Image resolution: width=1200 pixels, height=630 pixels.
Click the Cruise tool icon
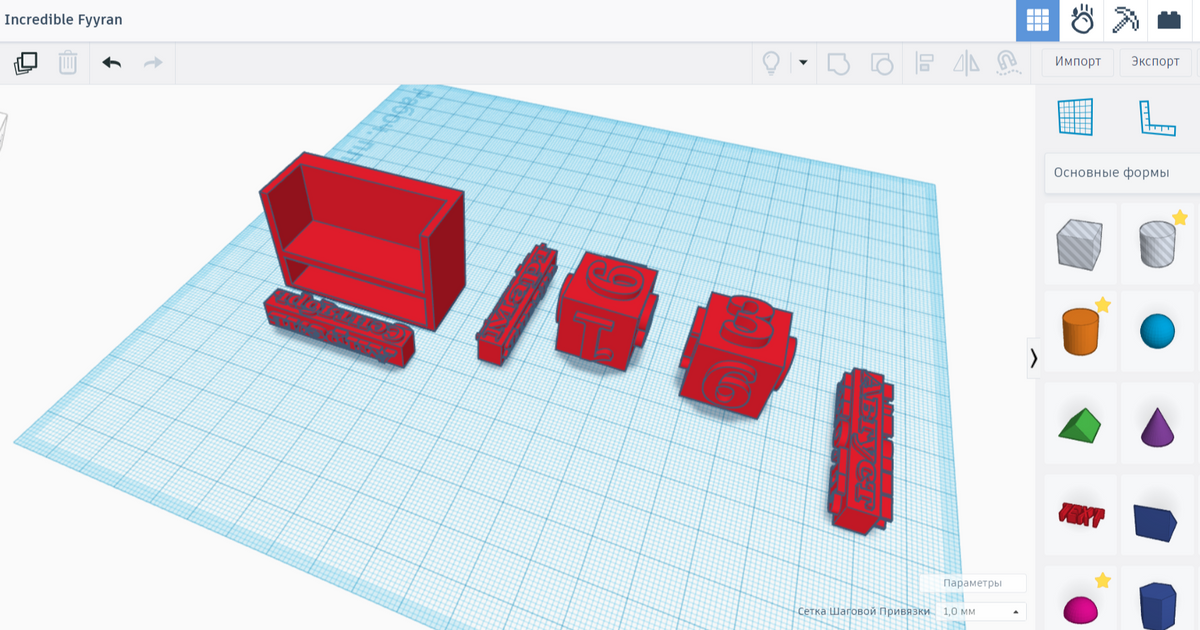point(1008,63)
